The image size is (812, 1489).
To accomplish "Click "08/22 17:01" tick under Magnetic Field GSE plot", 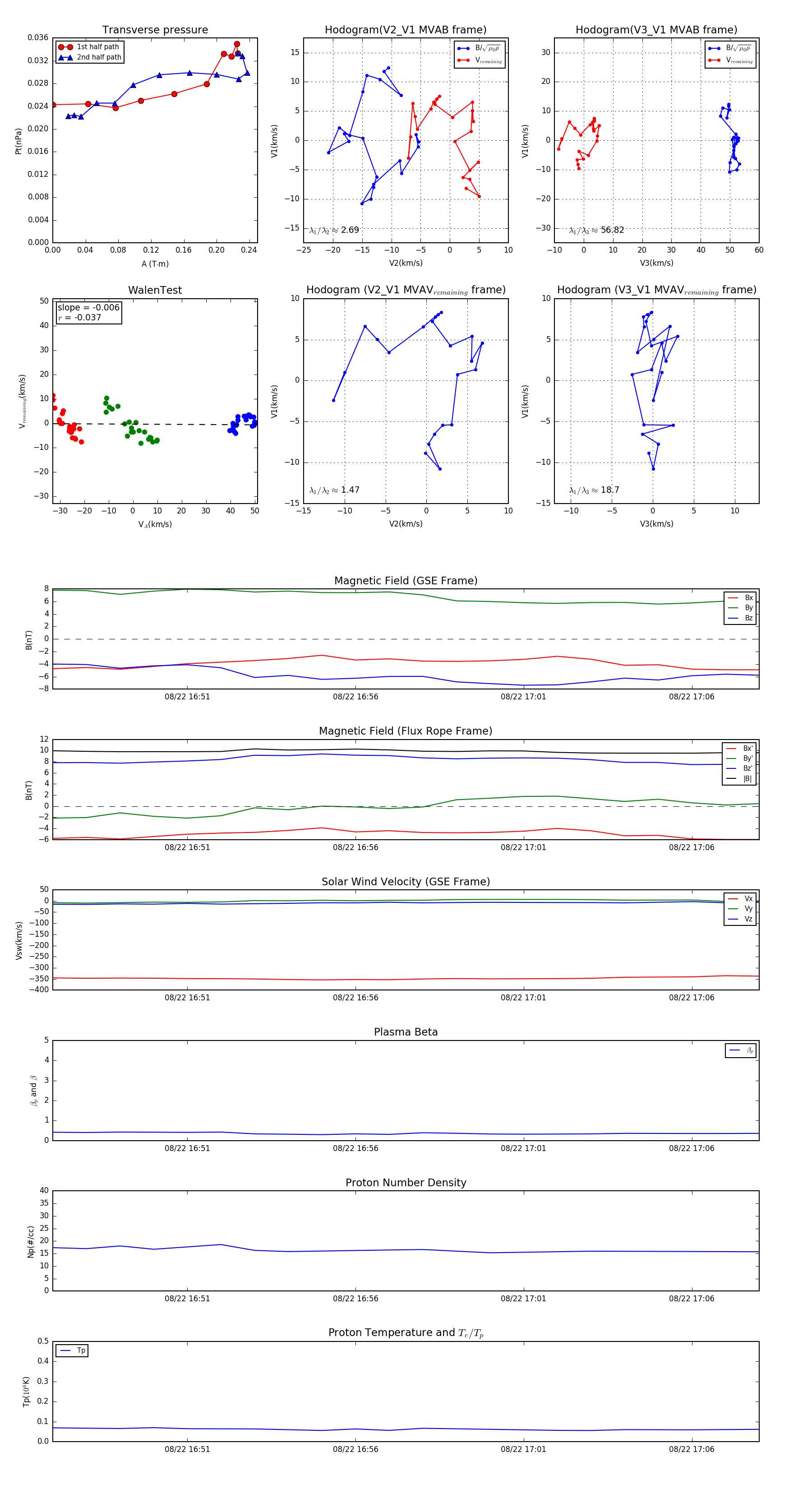I will (x=523, y=697).
